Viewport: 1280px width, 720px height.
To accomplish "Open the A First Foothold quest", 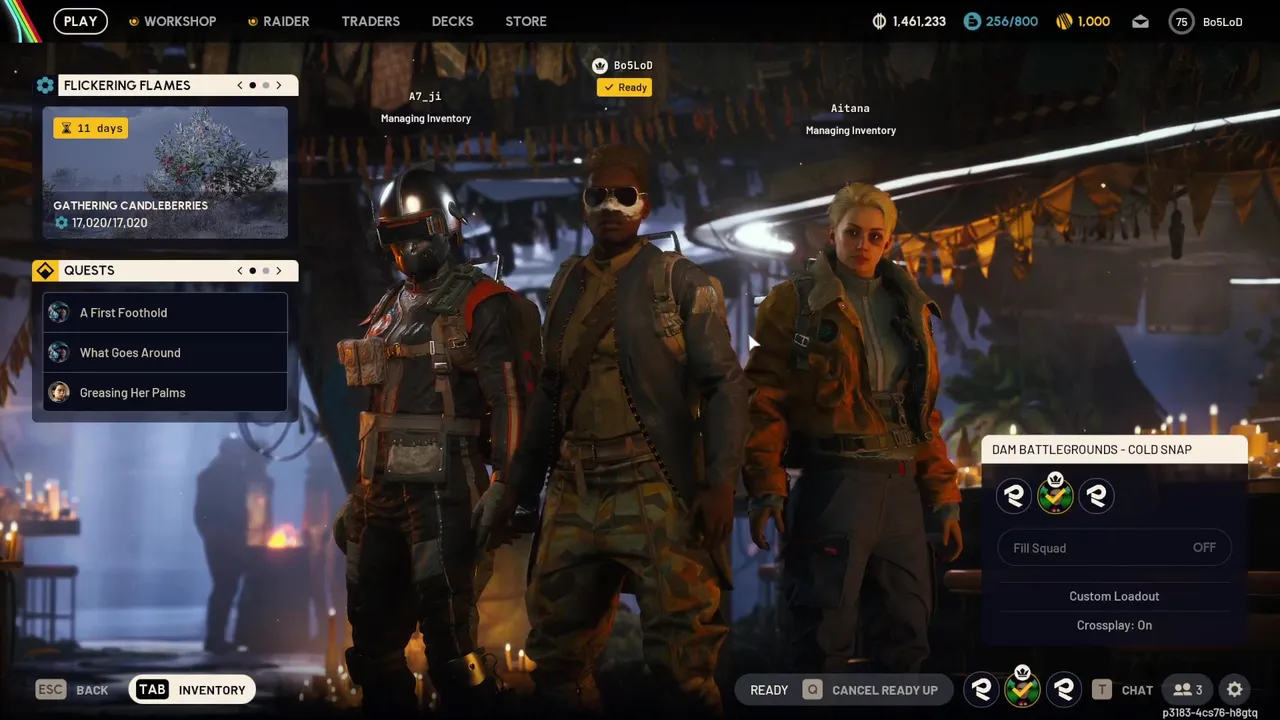I will [x=165, y=312].
